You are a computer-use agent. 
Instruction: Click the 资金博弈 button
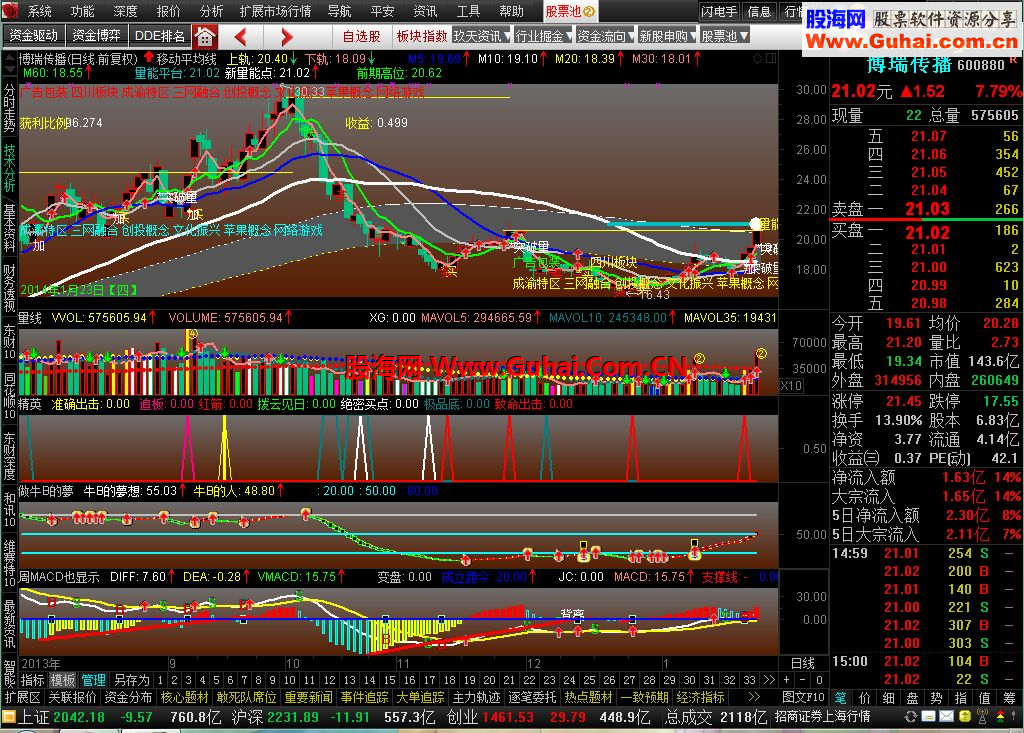(x=96, y=36)
